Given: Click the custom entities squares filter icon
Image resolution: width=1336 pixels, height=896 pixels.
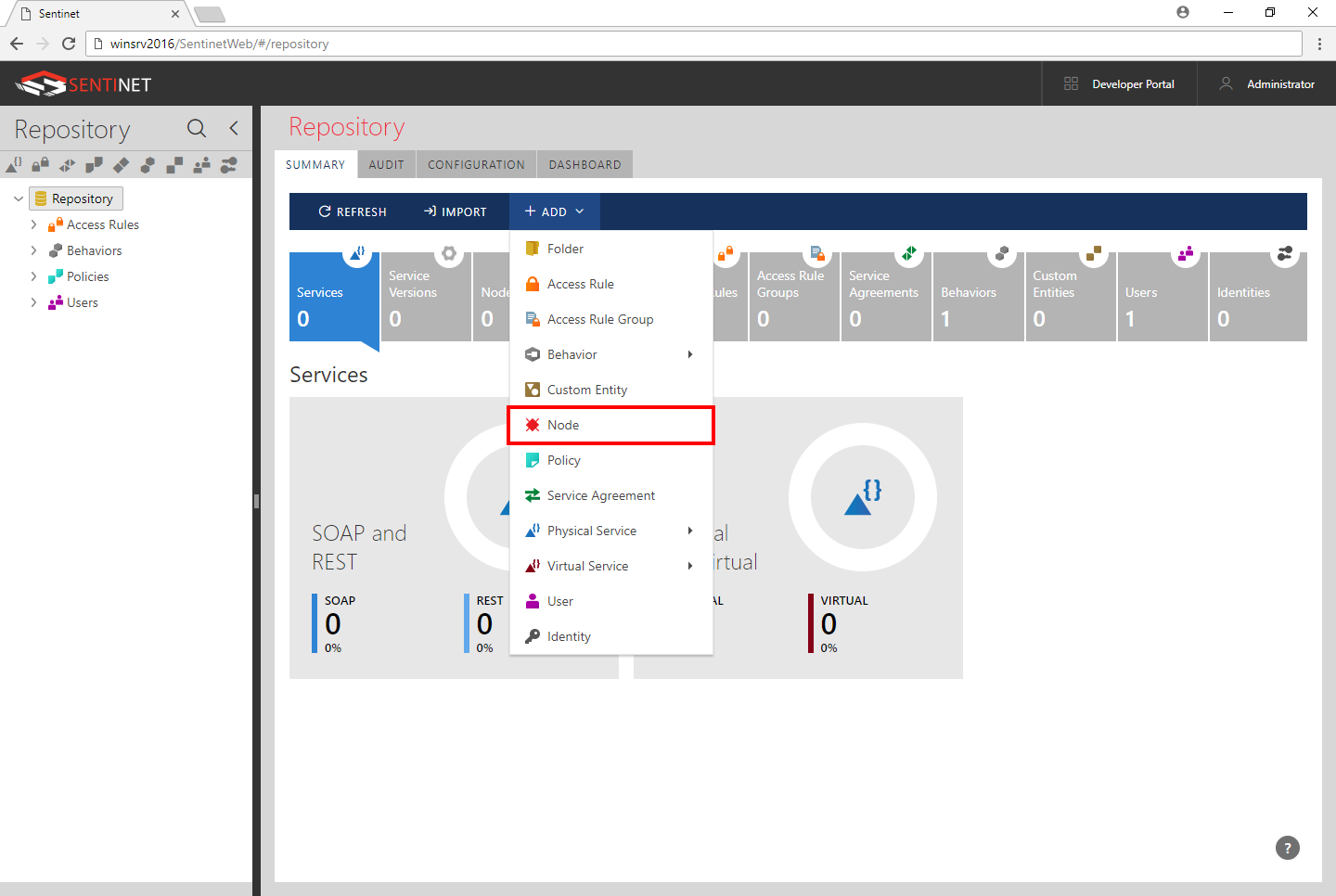Looking at the screenshot, I should coord(174,165).
